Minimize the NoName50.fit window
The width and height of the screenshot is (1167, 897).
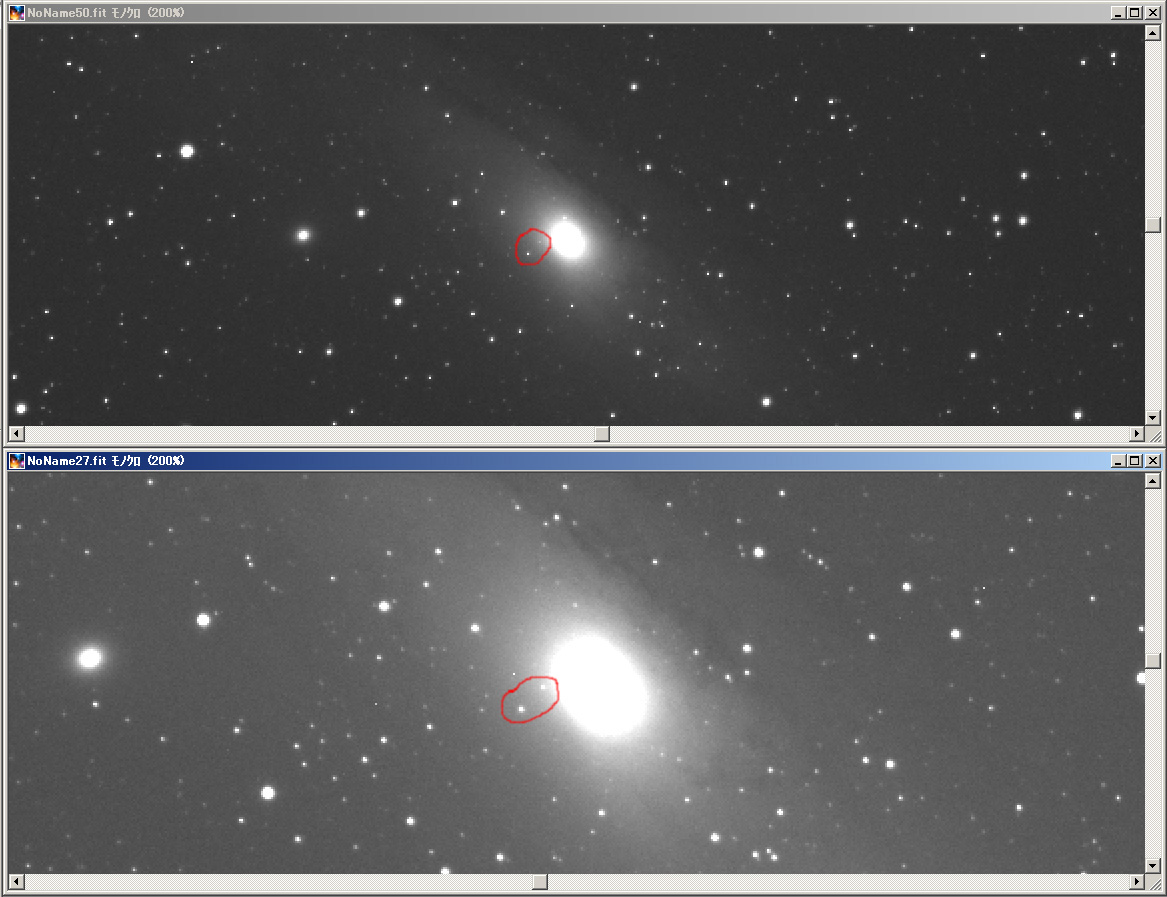[1118, 13]
